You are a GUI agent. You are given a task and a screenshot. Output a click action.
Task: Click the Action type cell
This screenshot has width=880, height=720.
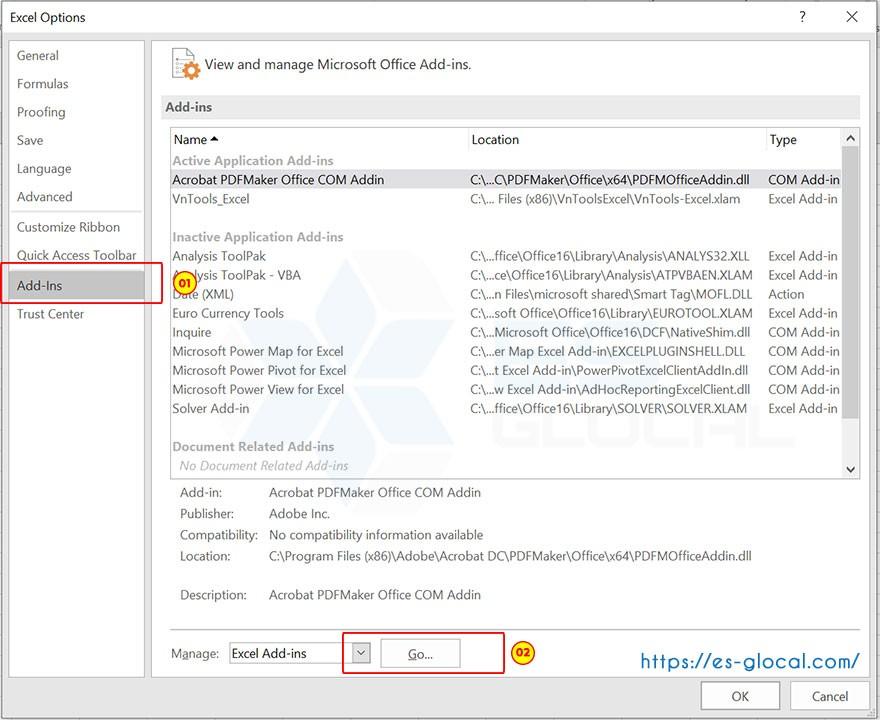(786, 295)
